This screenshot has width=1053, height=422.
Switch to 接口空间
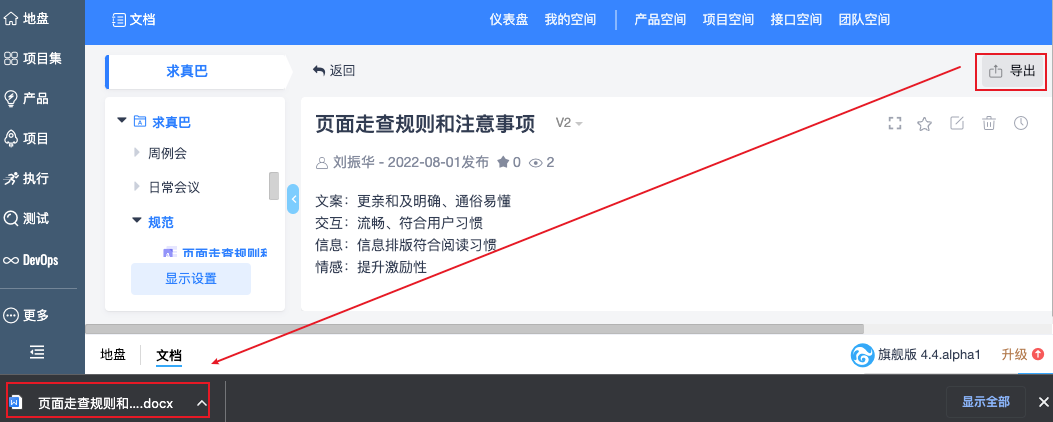tap(796, 19)
